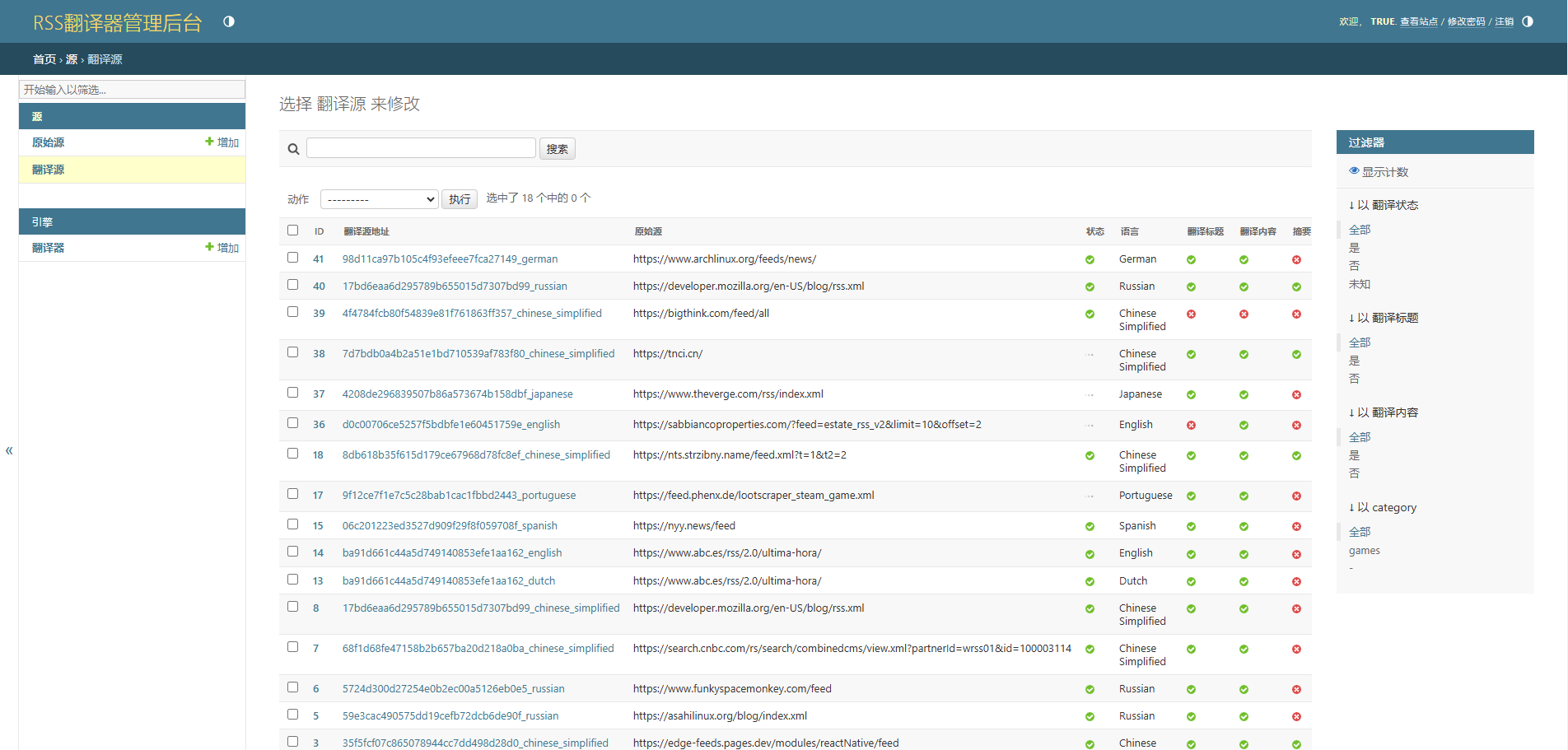Image resolution: width=1568 pixels, height=750 pixels.
Task: Click red summary icon for row 41
Action: coord(1296,259)
